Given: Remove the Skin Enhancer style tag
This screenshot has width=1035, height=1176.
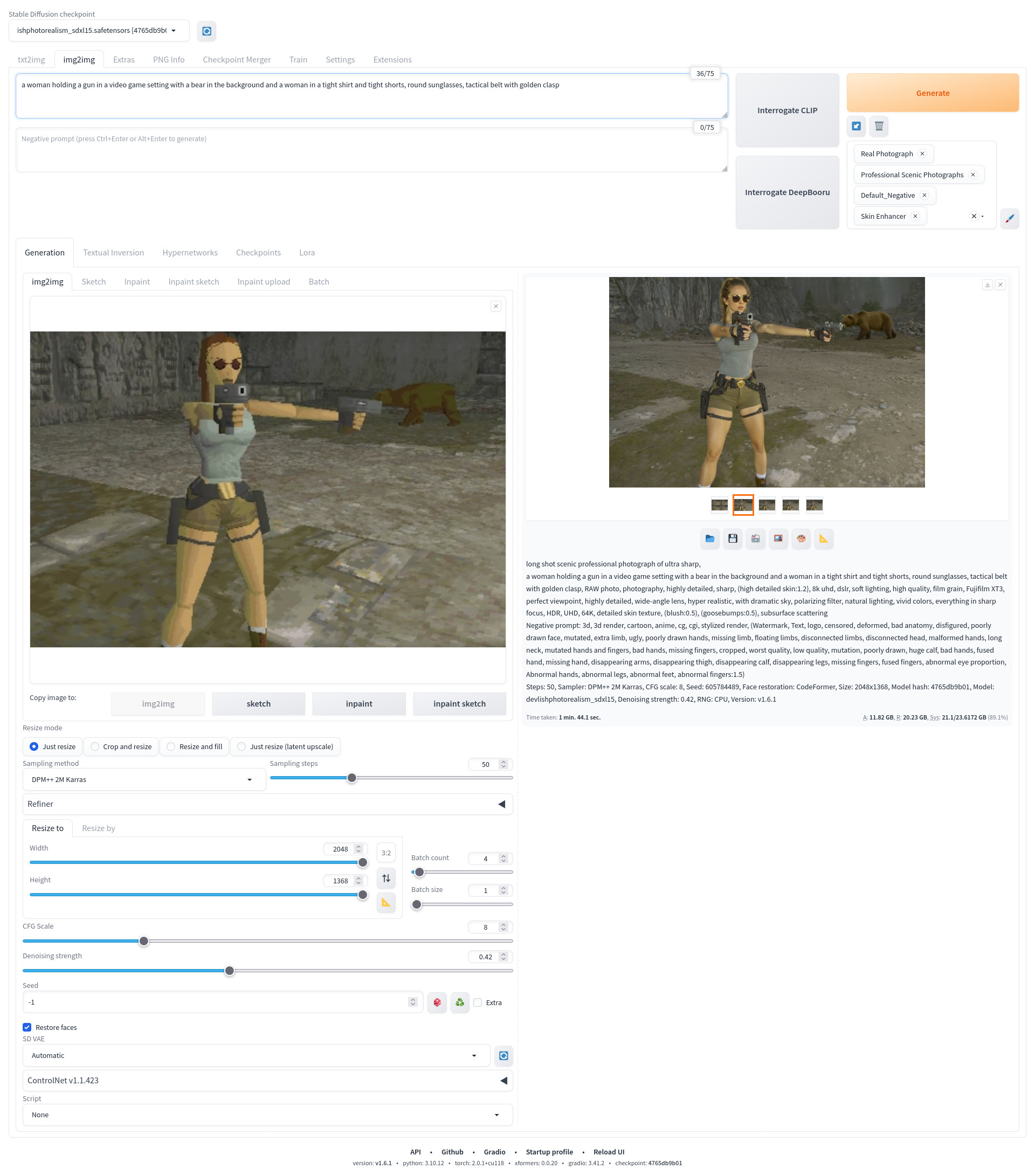Looking at the screenshot, I should (915, 216).
